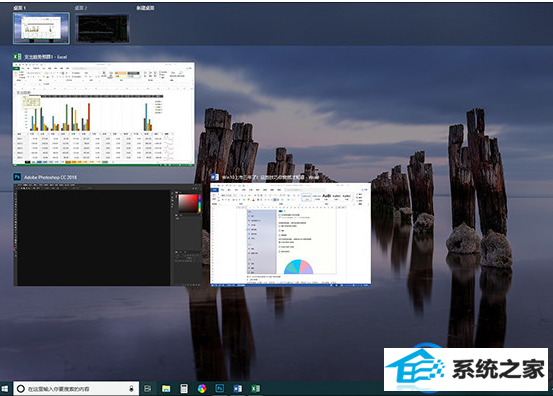Click the microphone icon in the search box
Image resolution: width=553 pixels, height=396 pixels.
tap(131, 389)
